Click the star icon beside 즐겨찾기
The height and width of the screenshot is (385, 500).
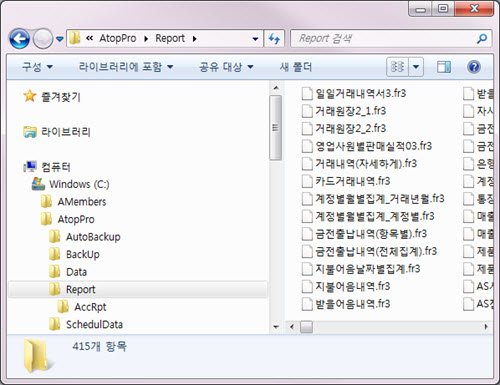[x=30, y=96]
